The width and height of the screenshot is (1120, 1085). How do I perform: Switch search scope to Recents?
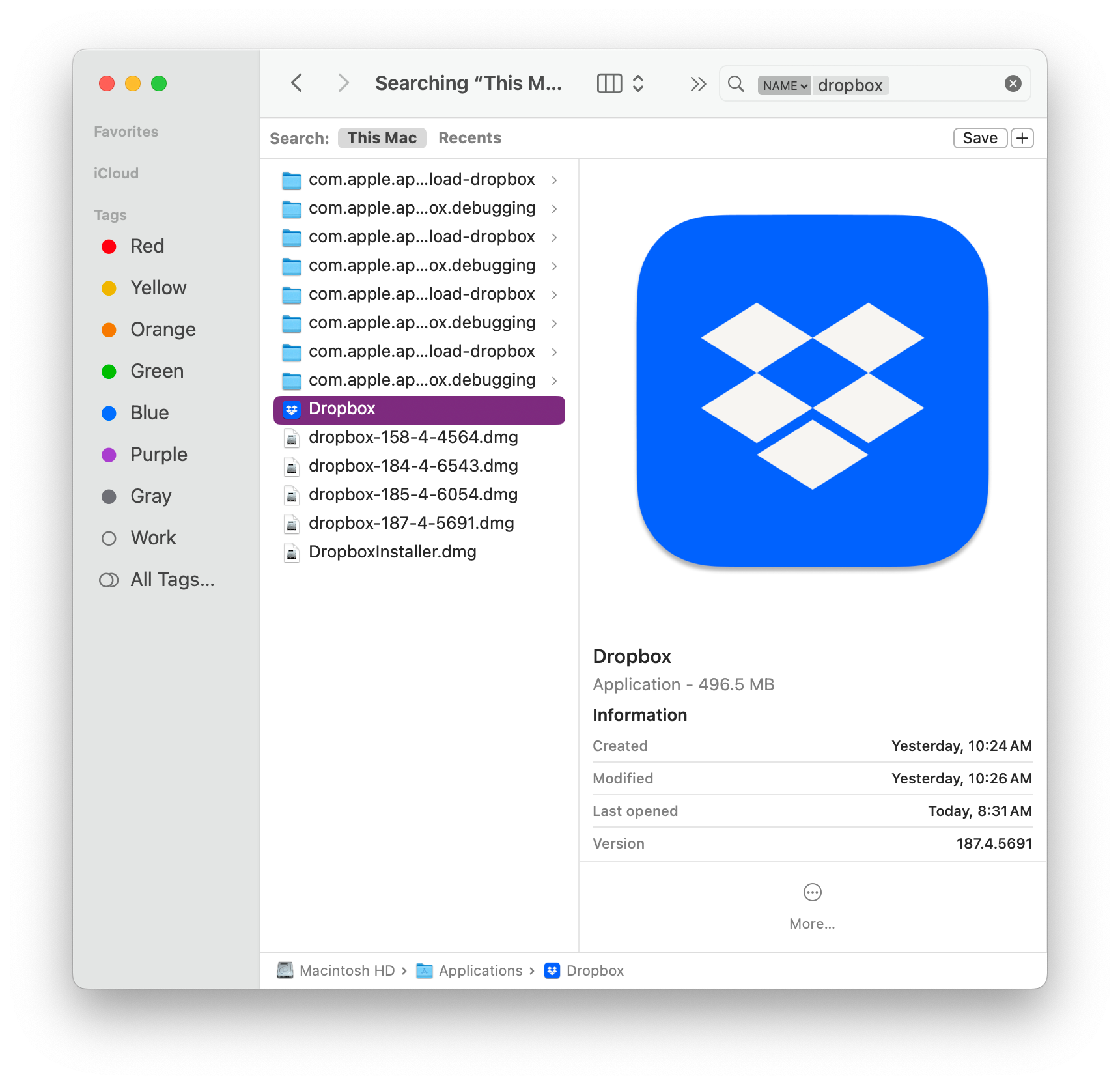(469, 138)
